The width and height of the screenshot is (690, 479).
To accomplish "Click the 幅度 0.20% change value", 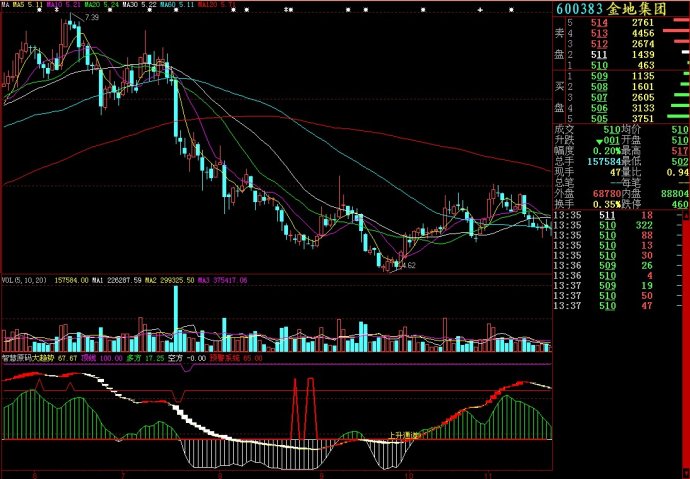I will click(x=606, y=151).
